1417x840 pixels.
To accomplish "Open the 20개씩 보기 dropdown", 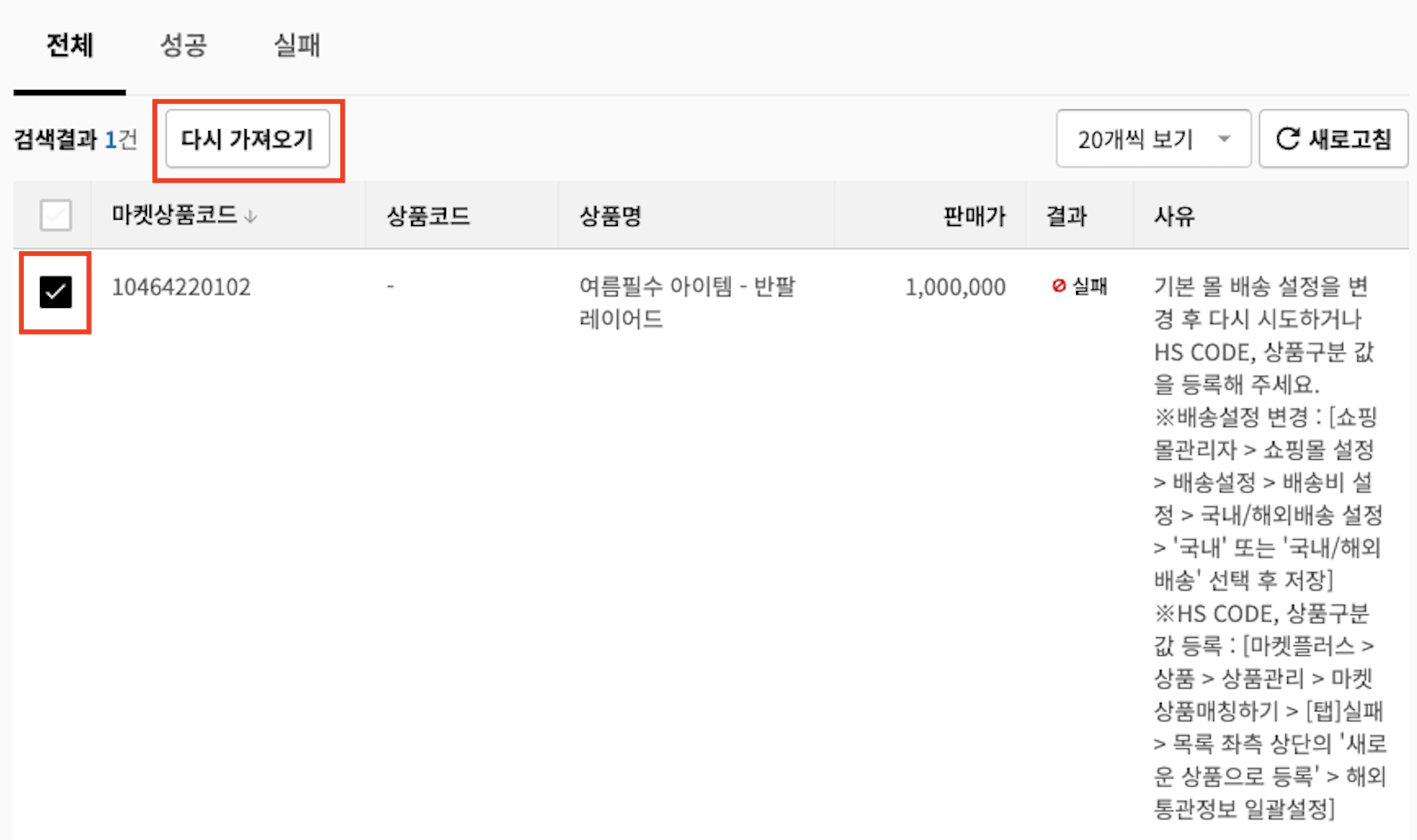I will coord(1154,139).
